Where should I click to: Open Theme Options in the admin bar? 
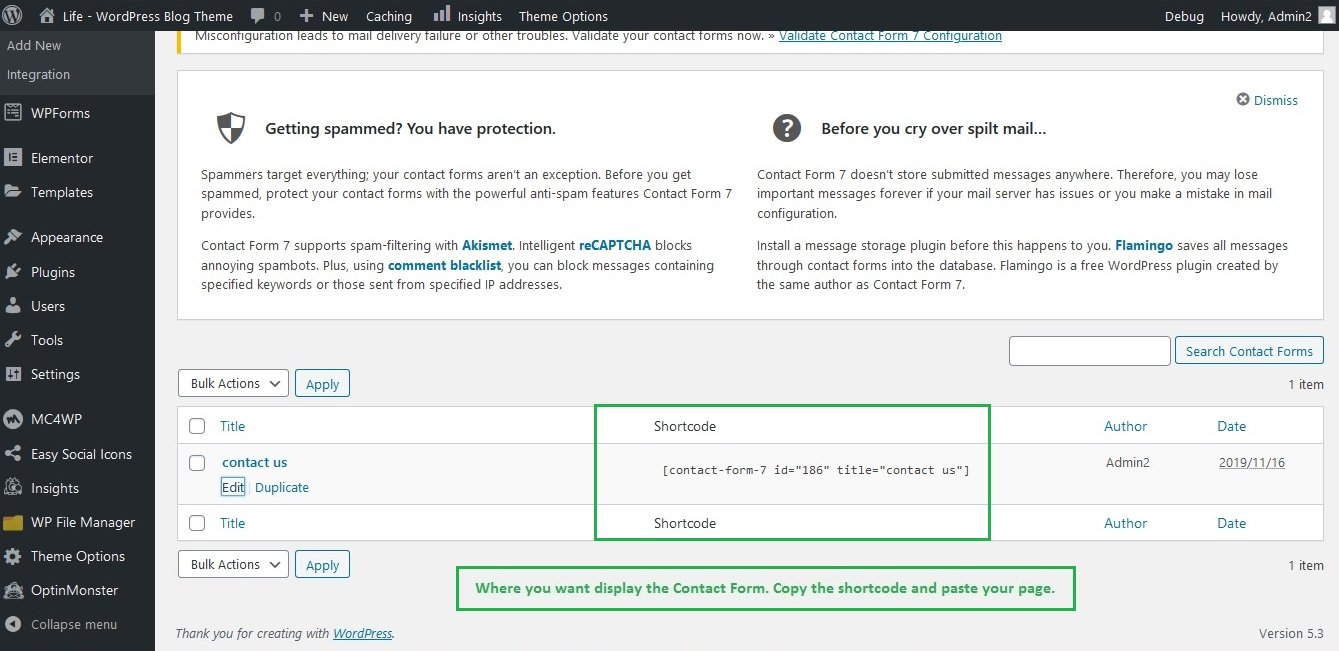[563, 16]
